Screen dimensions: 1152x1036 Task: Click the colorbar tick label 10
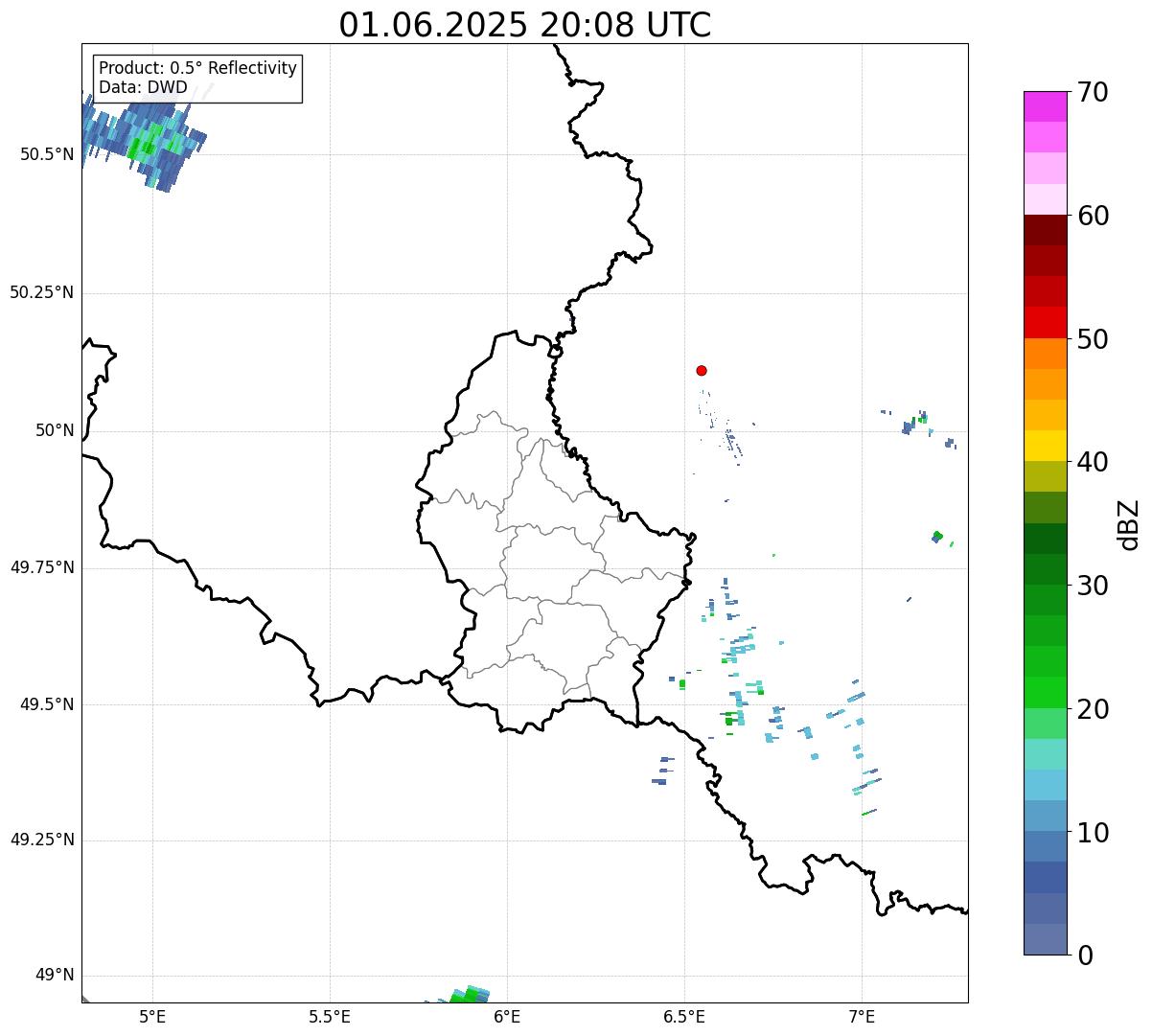pos(1093,833)
